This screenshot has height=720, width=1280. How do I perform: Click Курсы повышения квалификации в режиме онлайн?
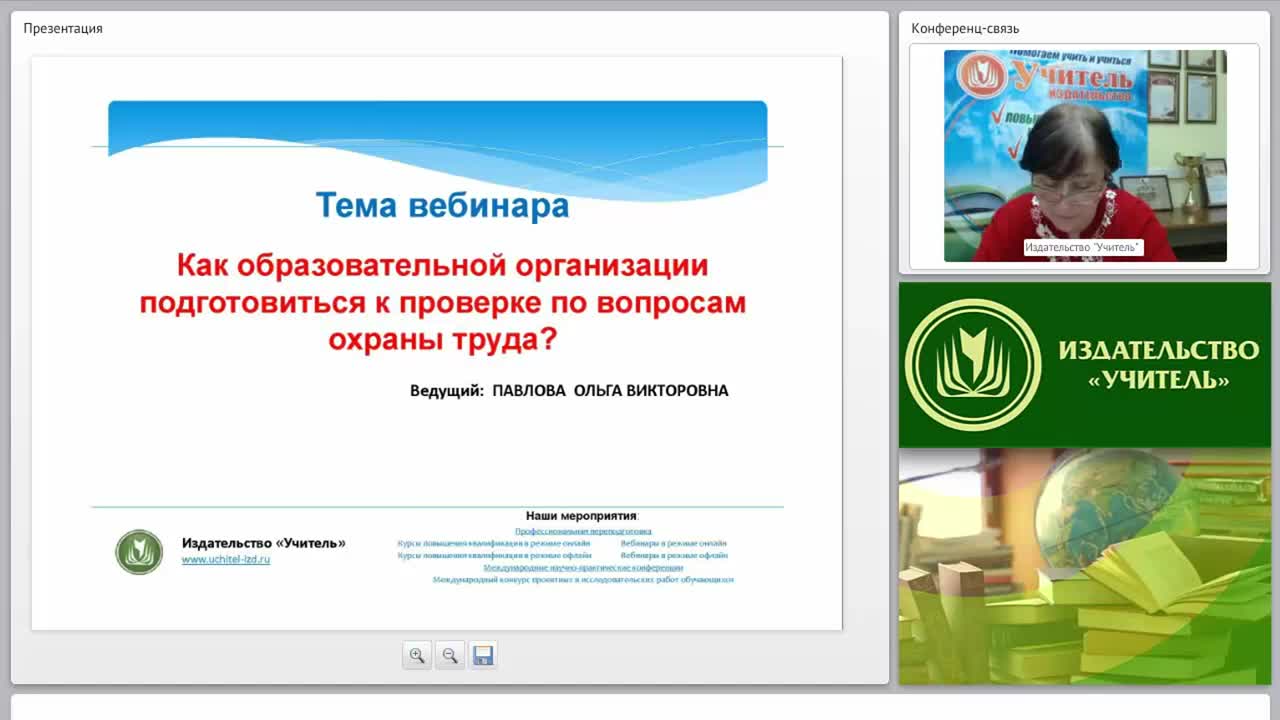tap(494, 543)
